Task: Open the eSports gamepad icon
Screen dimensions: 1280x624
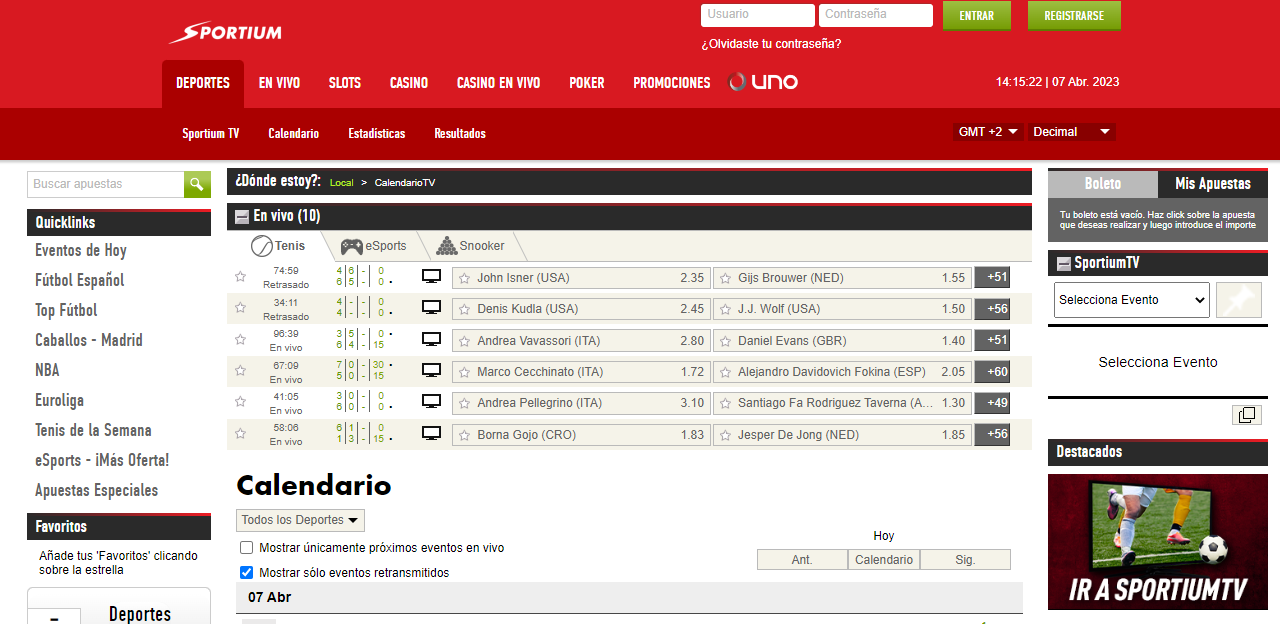Action: [x=351, y=245]
